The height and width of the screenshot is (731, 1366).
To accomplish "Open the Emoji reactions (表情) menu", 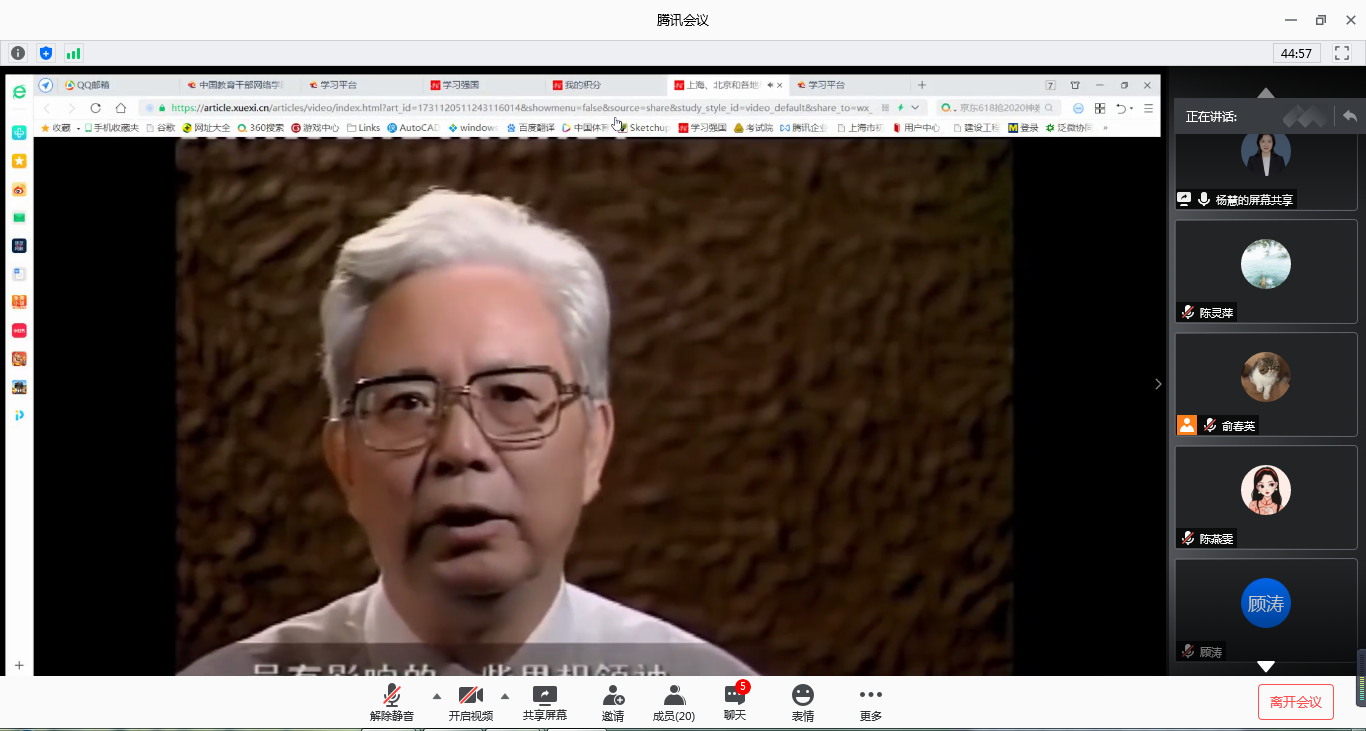I will (802, 703).
